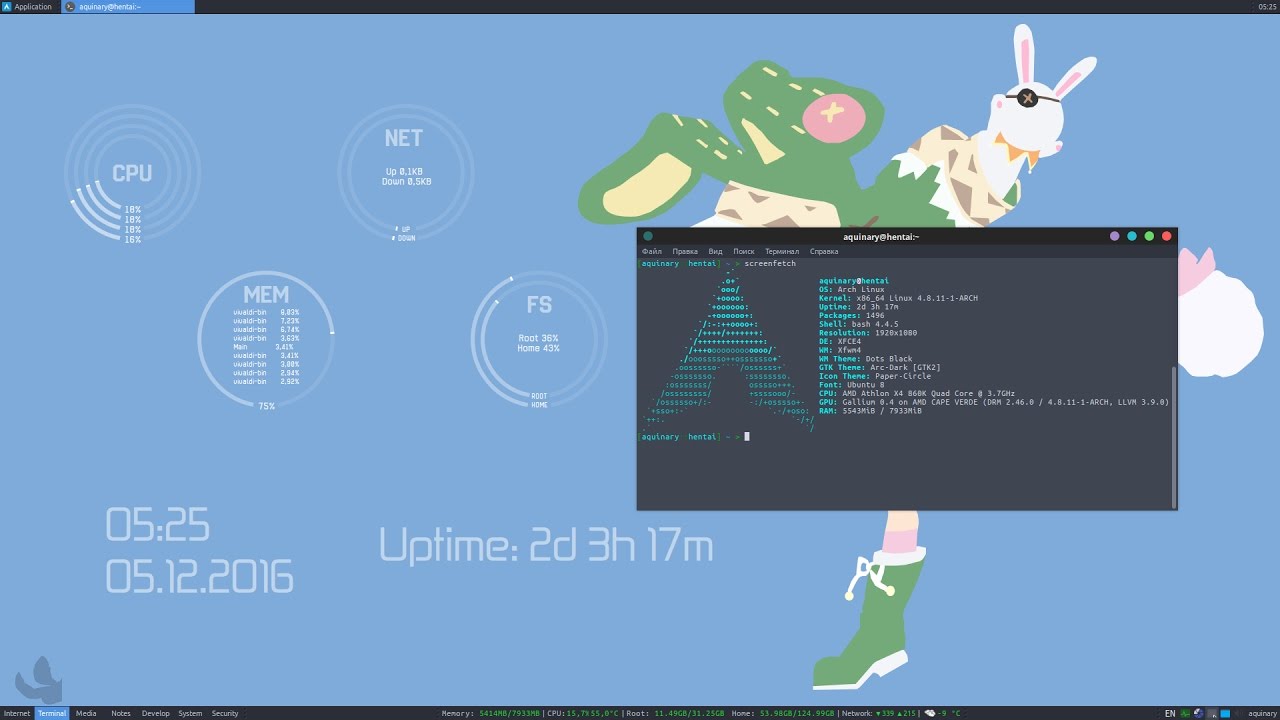Click the 'WM Theme: Dots Black' line

865,359
